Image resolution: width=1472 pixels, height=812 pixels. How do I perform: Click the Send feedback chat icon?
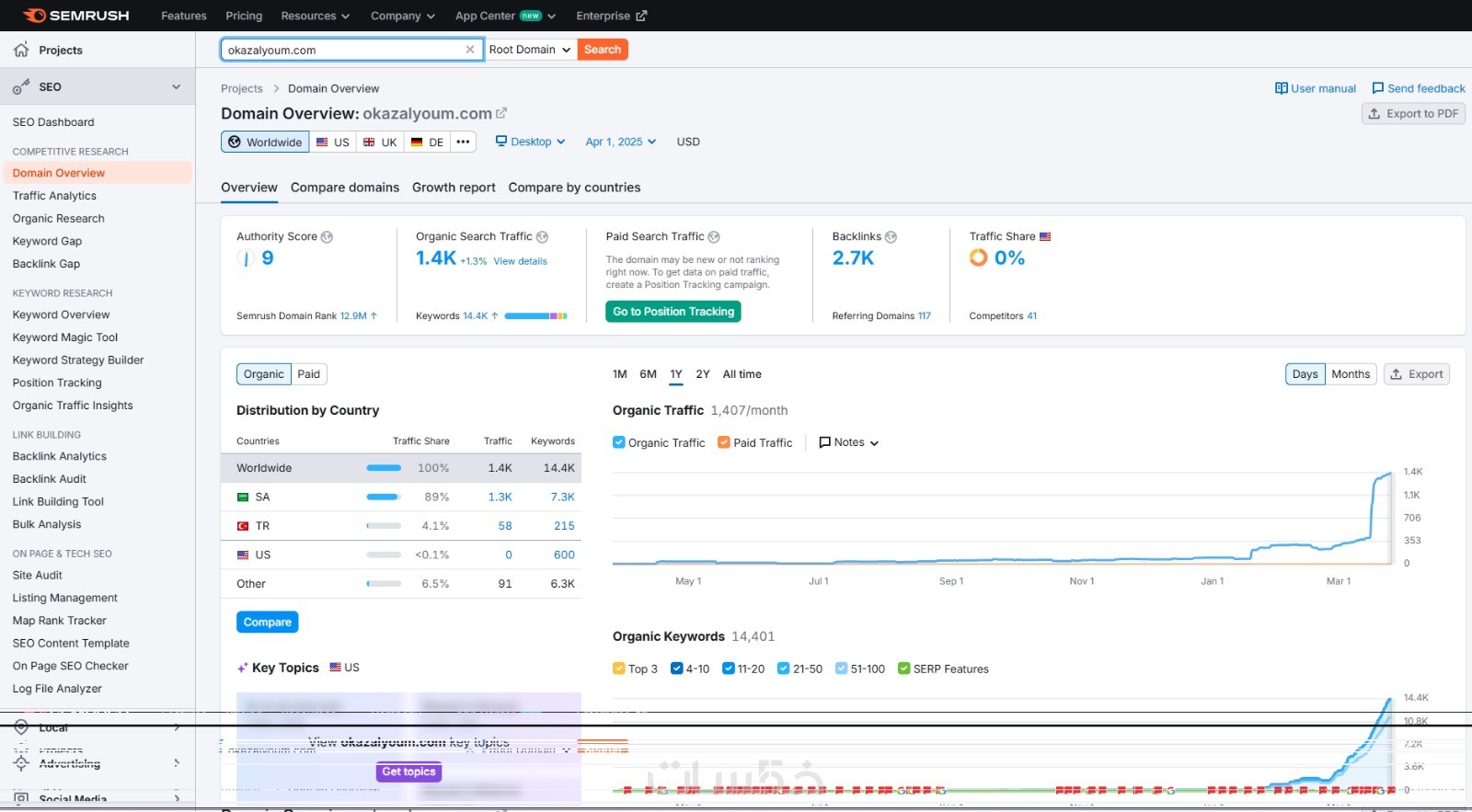(1377, 88)
